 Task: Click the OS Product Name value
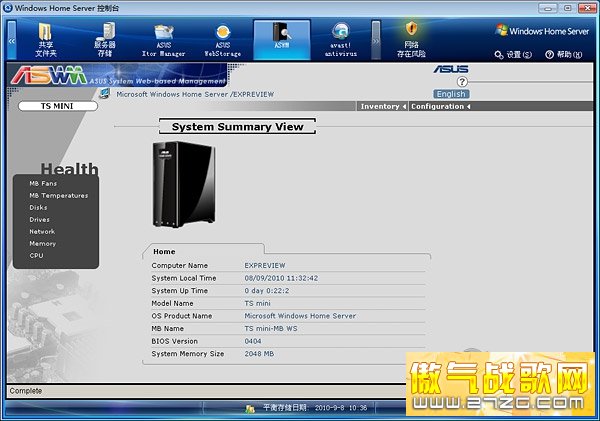click(x=300, y=316)
